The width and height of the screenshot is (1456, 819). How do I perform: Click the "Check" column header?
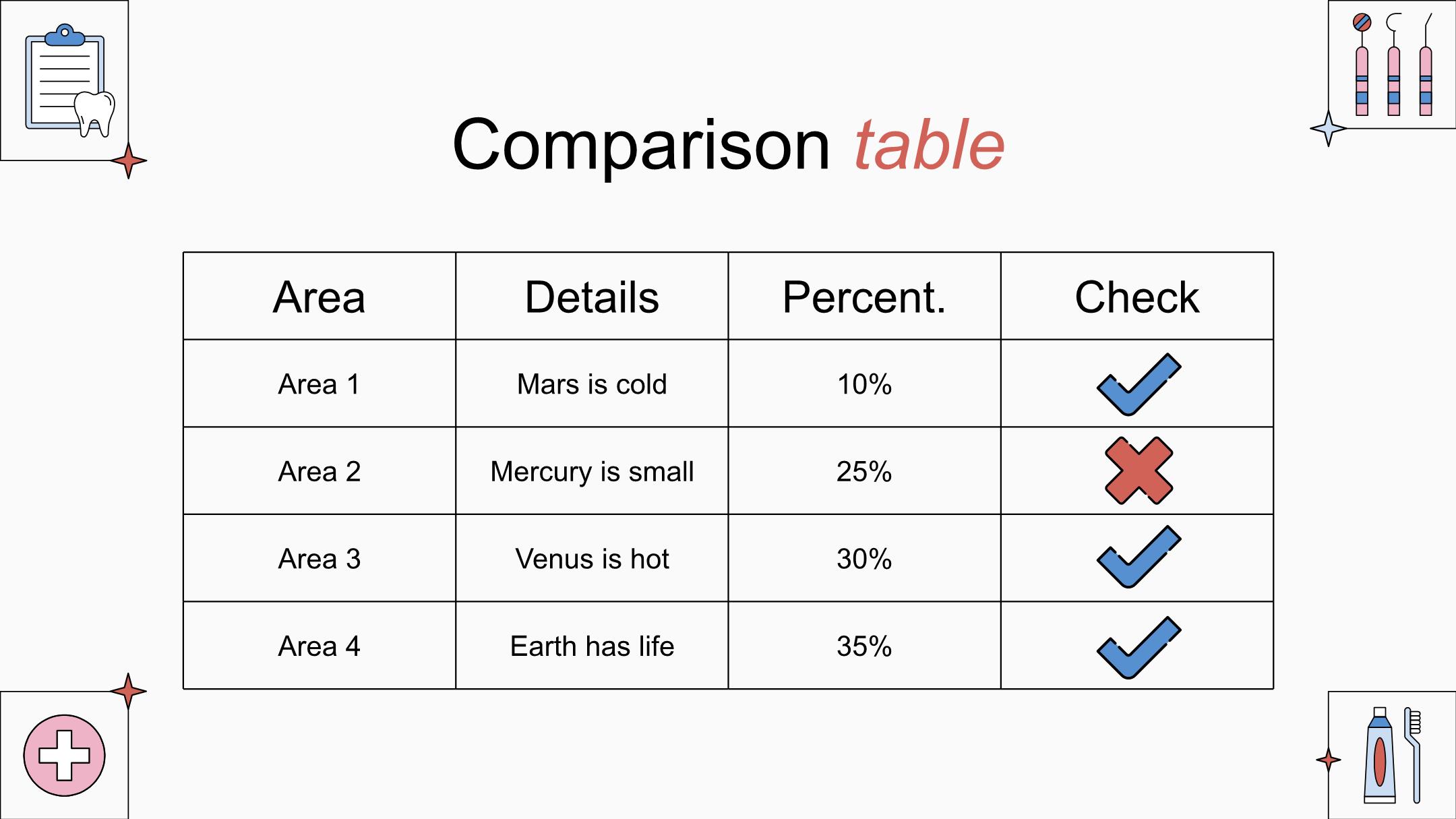click(x=1137, y=297)
